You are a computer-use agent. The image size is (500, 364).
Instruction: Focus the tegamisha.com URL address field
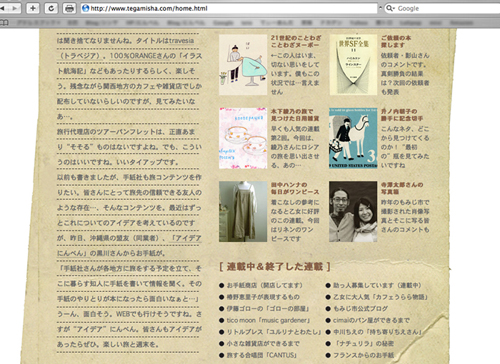click(229, 8)
